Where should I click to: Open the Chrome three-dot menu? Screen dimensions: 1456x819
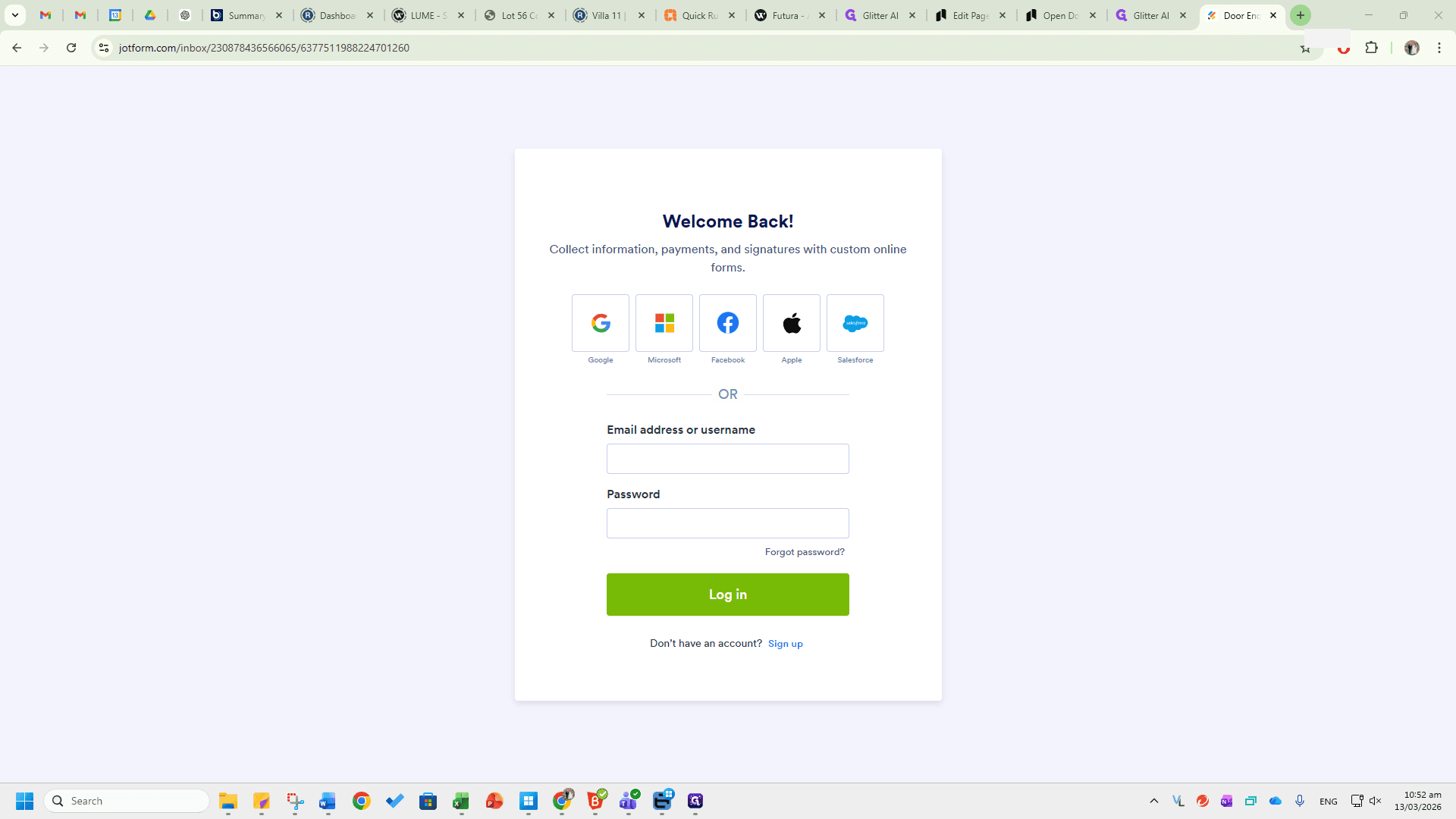[1439, 48]
